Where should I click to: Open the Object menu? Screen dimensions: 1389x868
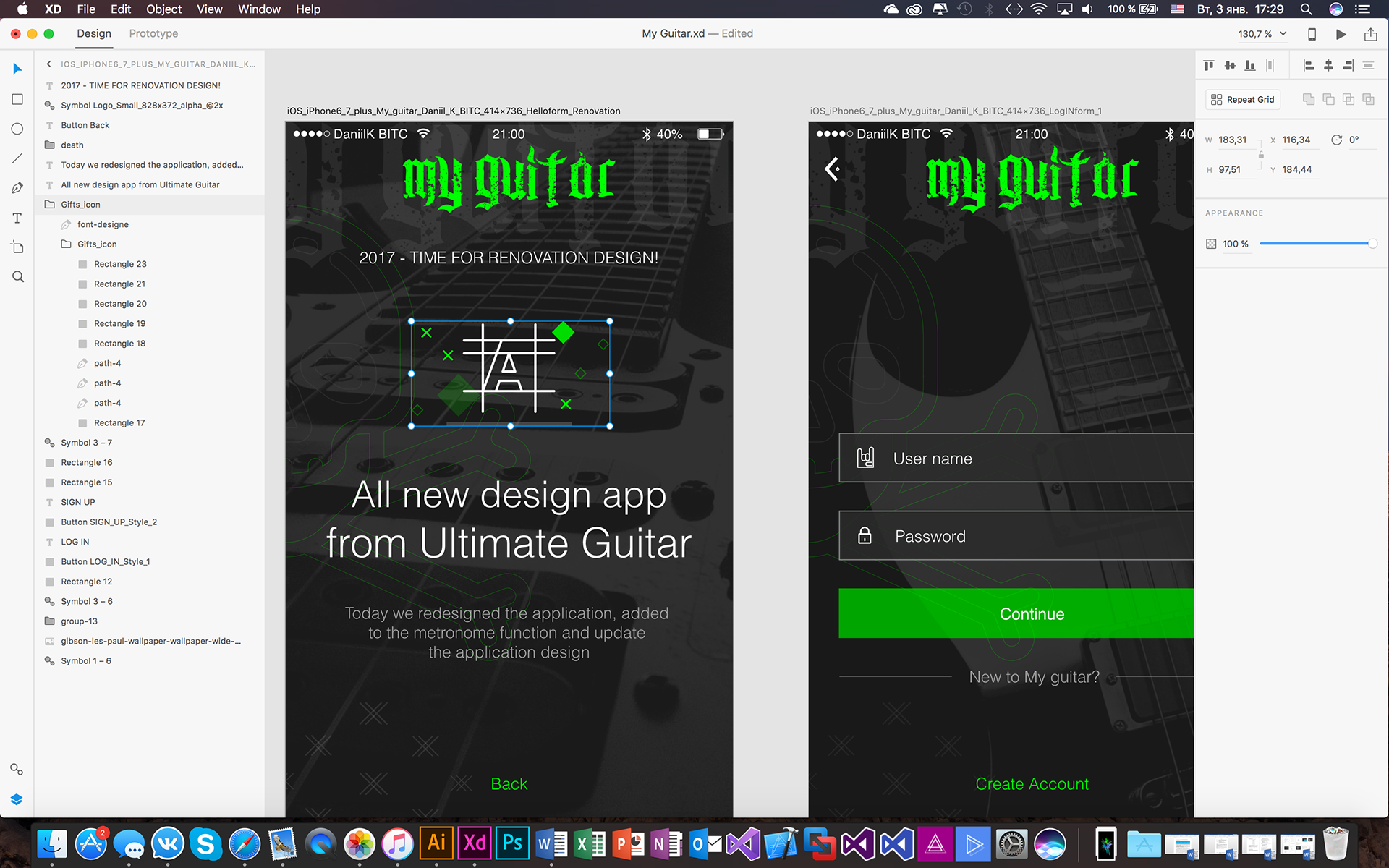pos(164,9)
